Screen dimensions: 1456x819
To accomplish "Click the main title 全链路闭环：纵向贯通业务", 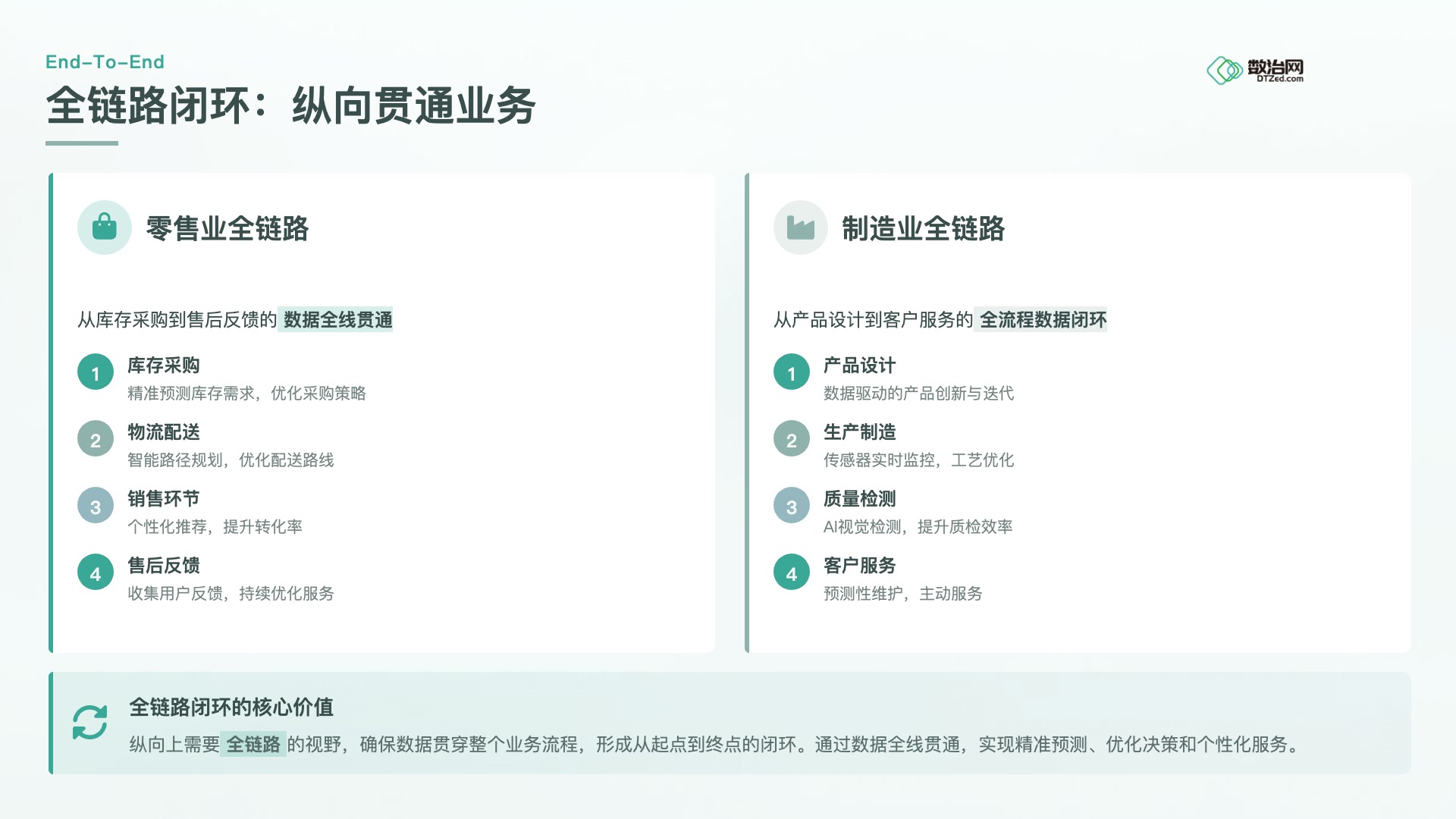I will click(290, 105).
